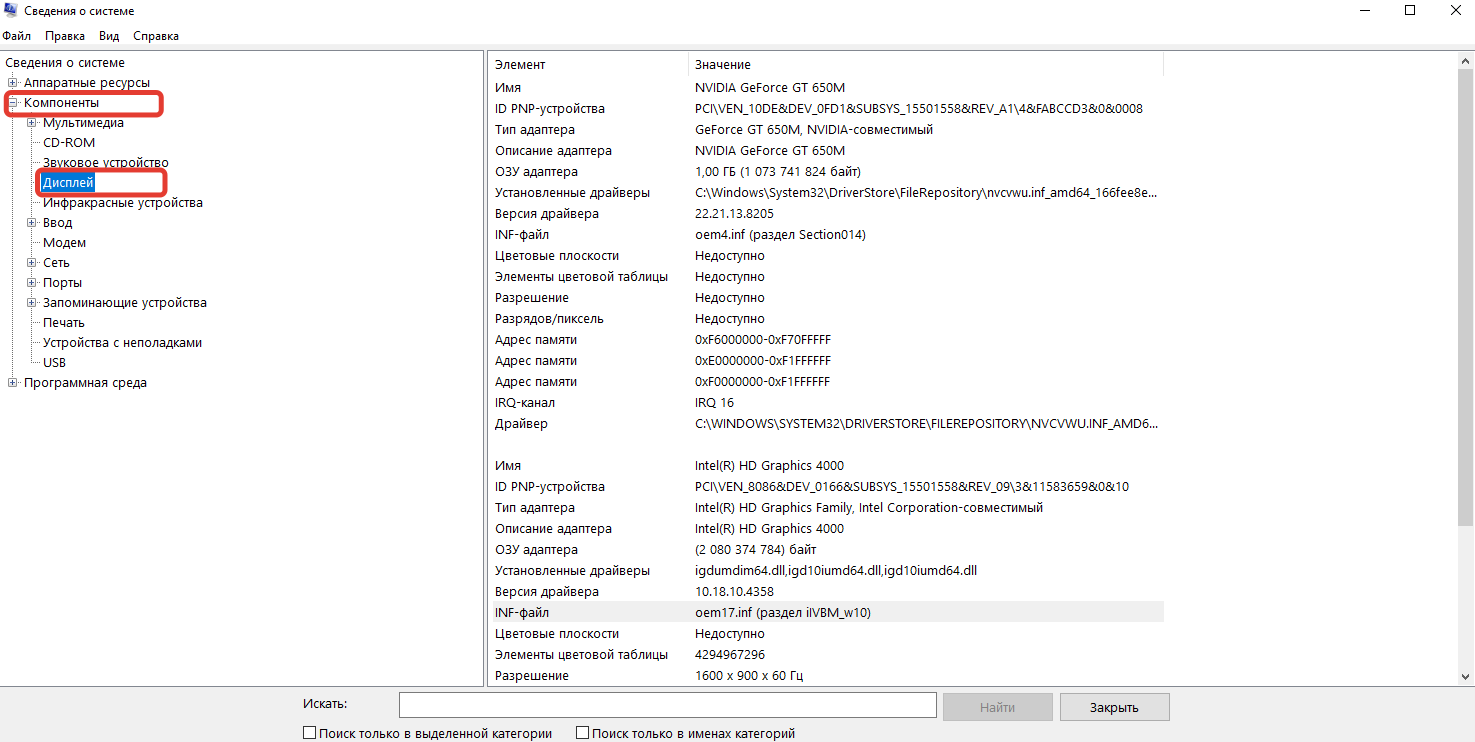Expand the Порты node
This screenshot has width=1475, height=742.
point(32,283)
